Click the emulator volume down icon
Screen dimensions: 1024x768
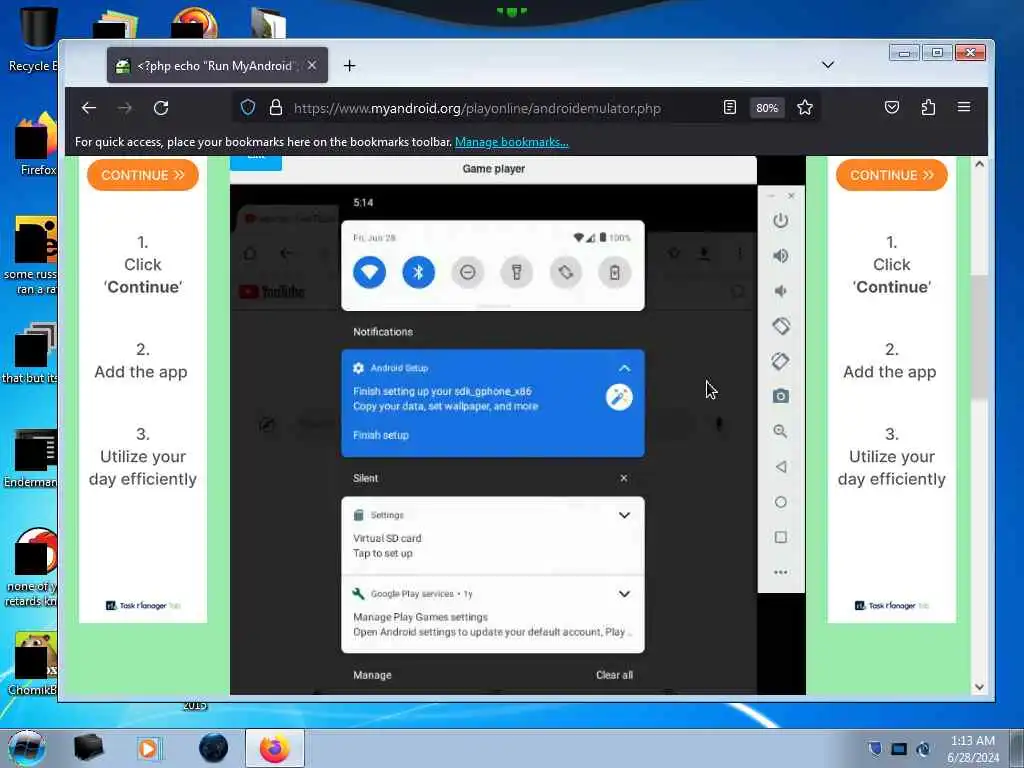(780, 291)
